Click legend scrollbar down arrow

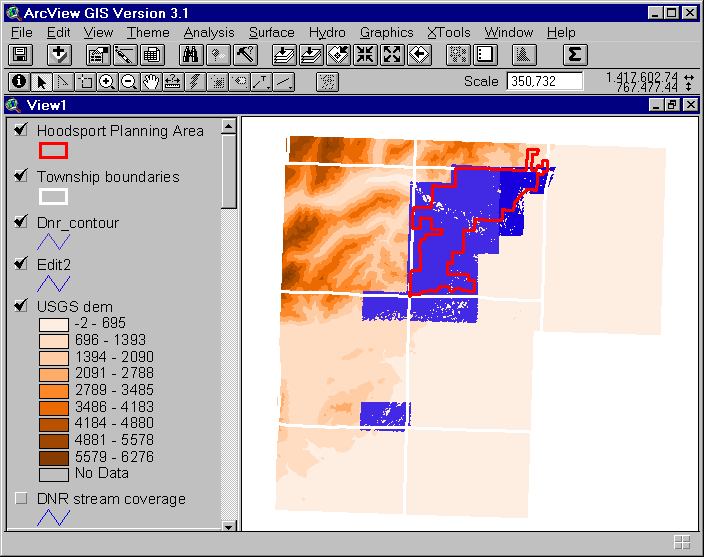tap(229, 526)
